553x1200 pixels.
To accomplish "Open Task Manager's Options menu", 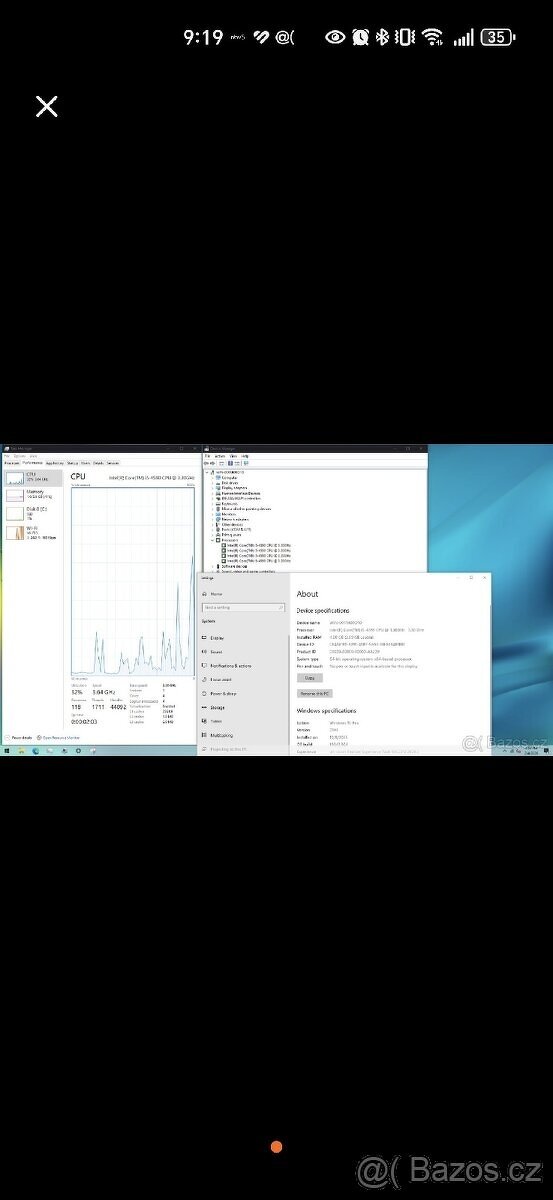I will (18, 456).
